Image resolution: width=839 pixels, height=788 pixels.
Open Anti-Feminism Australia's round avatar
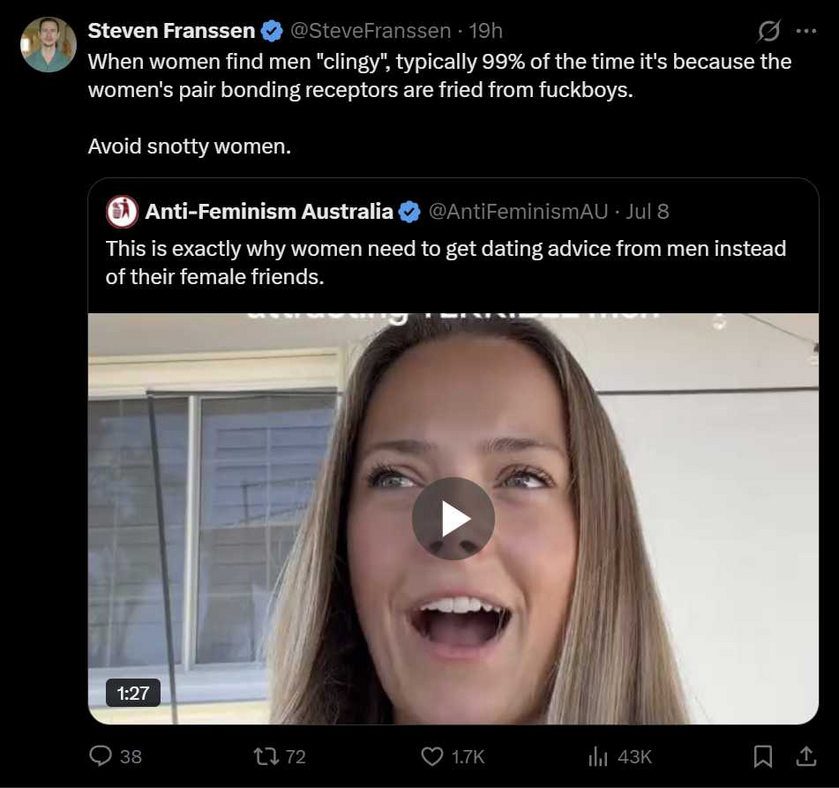pyautogui.click(x=123, y=212)
